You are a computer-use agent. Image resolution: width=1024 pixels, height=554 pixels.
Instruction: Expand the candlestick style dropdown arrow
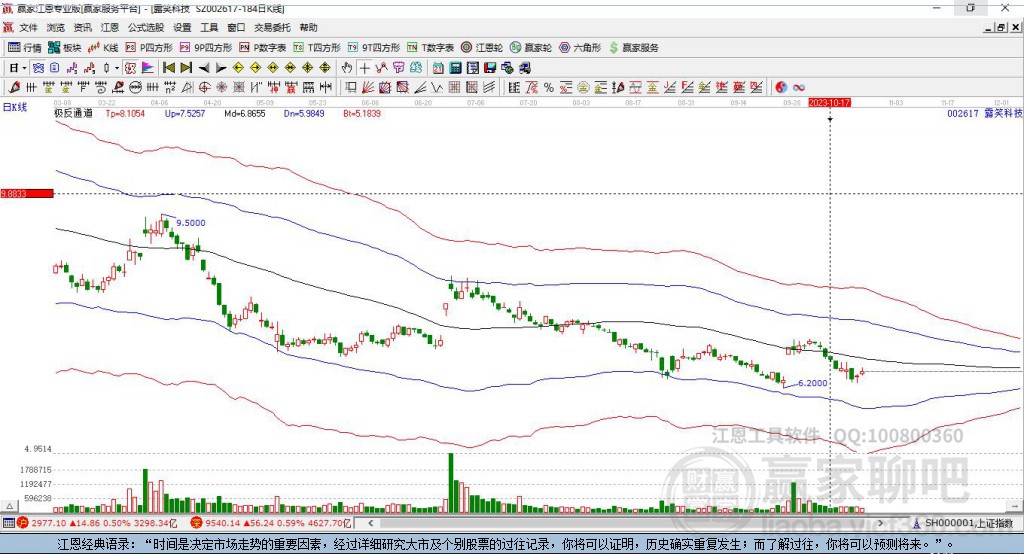[116, 68]
